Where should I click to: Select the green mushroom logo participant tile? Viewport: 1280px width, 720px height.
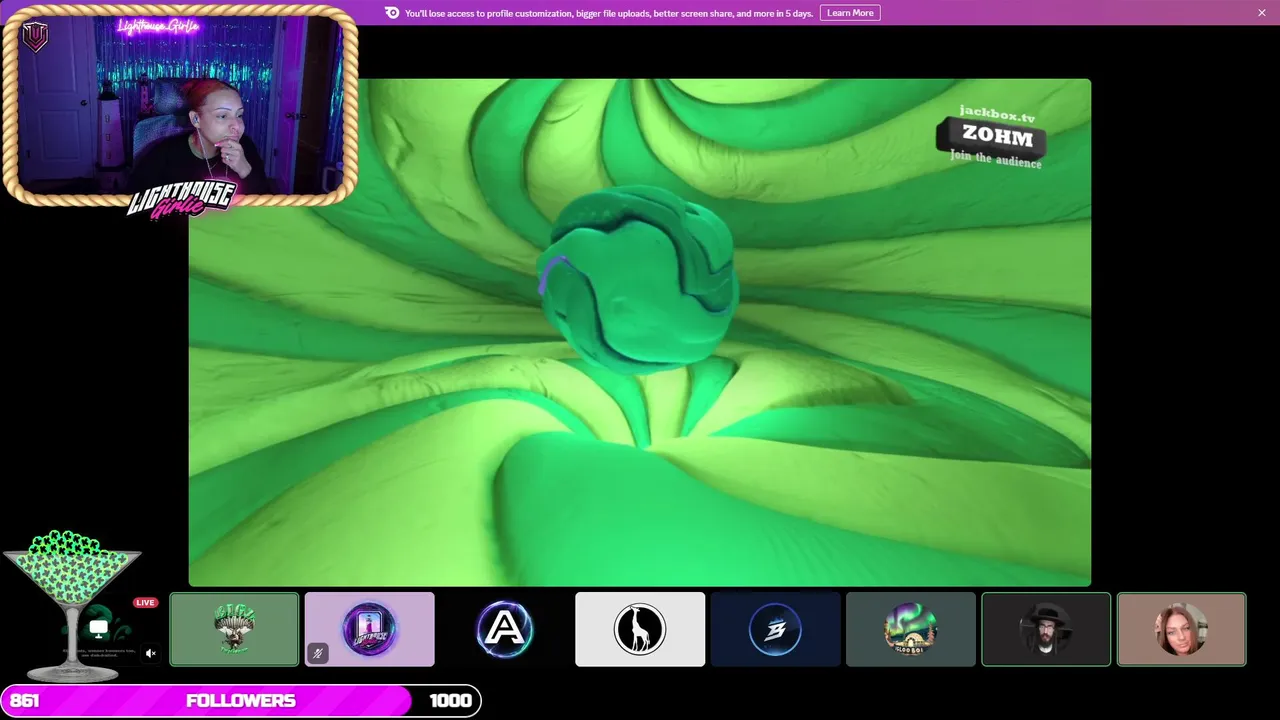click(234, 629)
